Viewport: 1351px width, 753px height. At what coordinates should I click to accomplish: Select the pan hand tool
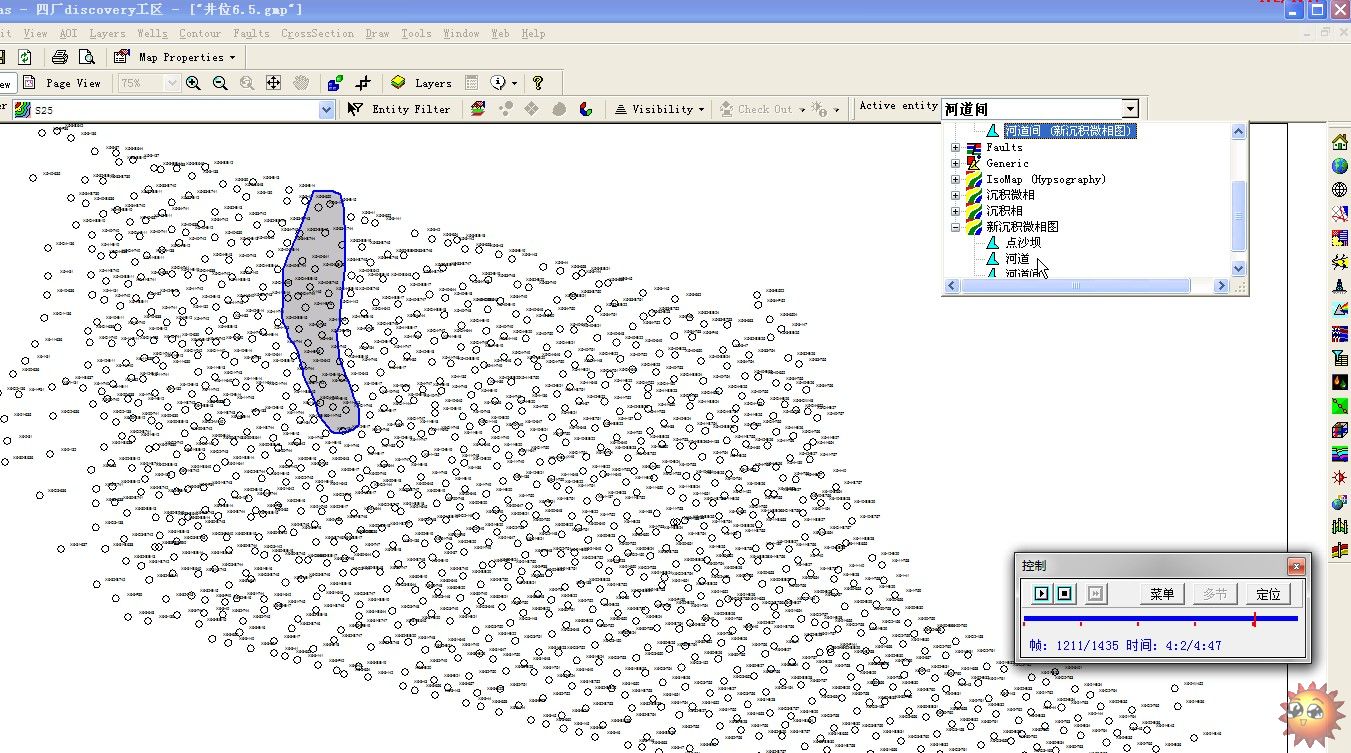tap(300, 83)
